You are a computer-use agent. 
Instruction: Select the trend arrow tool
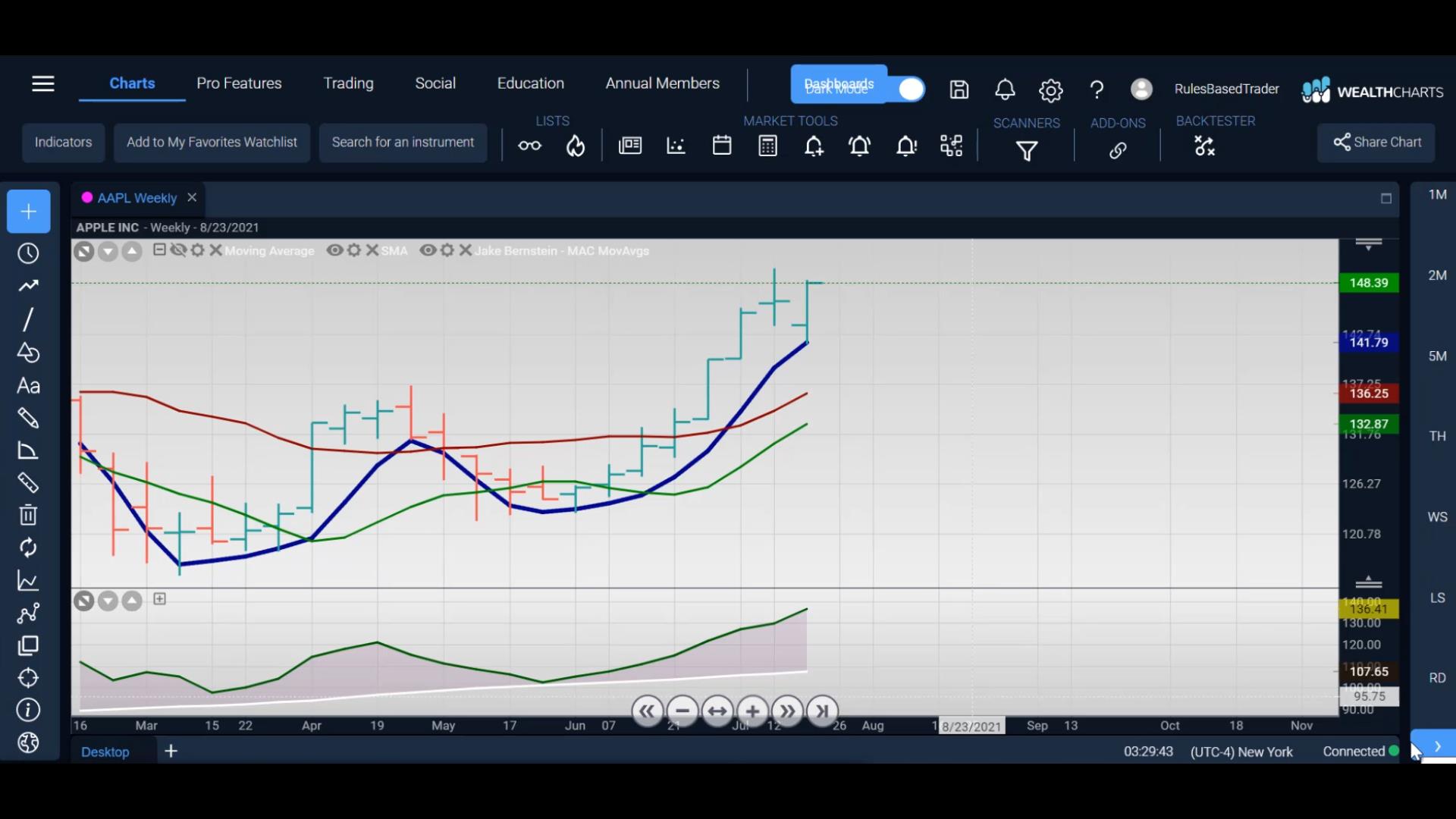tap(28, 286)
